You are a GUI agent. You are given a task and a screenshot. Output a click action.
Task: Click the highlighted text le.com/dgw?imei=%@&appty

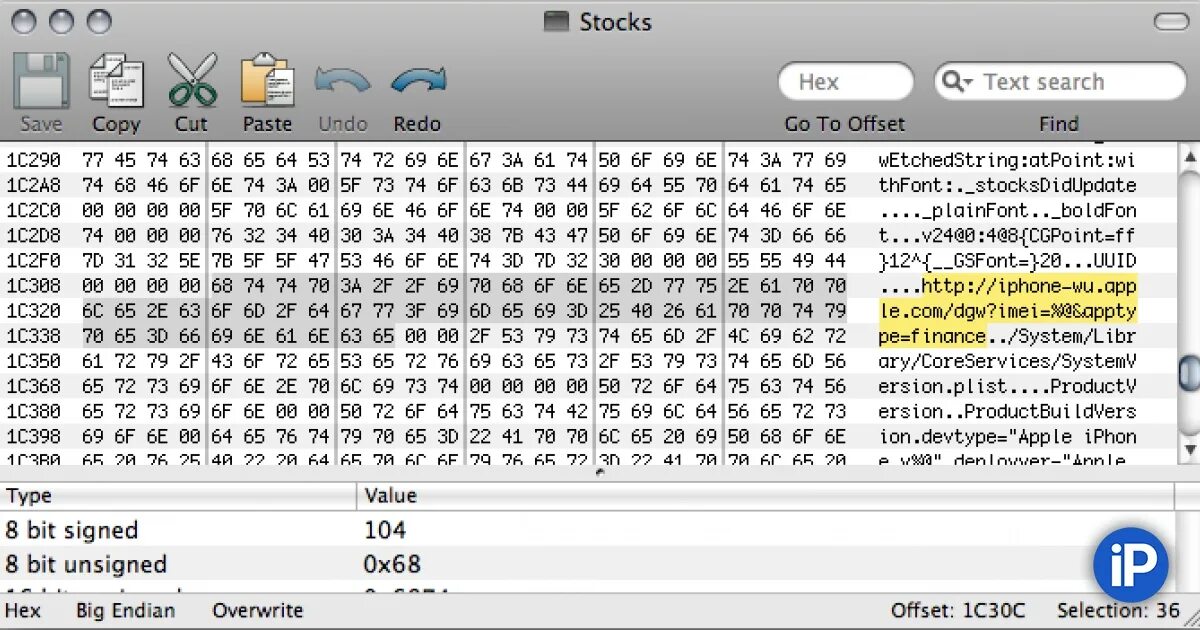[x=1008, y=310]
